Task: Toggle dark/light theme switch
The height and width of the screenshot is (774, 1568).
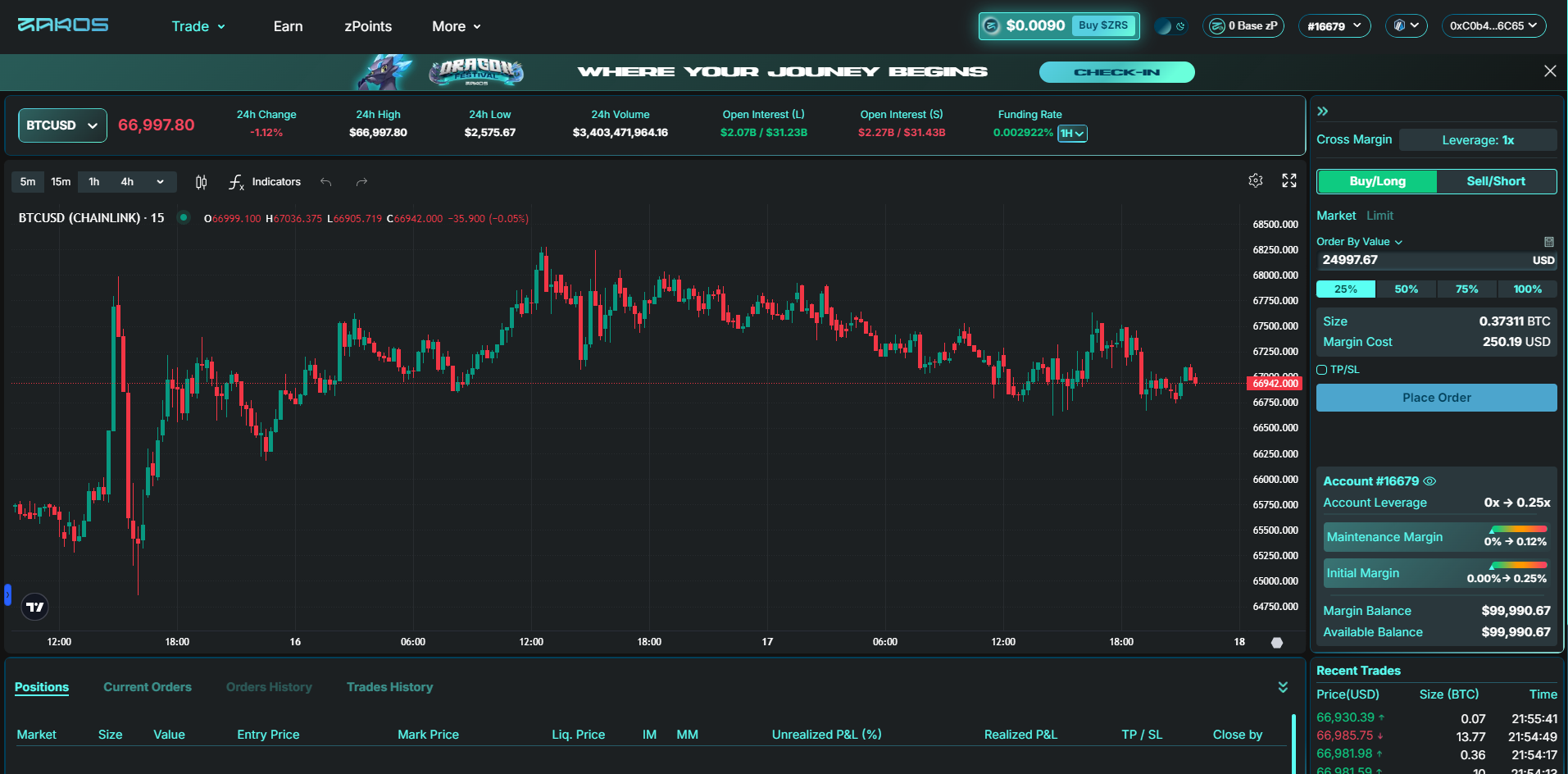Action: (1170, 26)
